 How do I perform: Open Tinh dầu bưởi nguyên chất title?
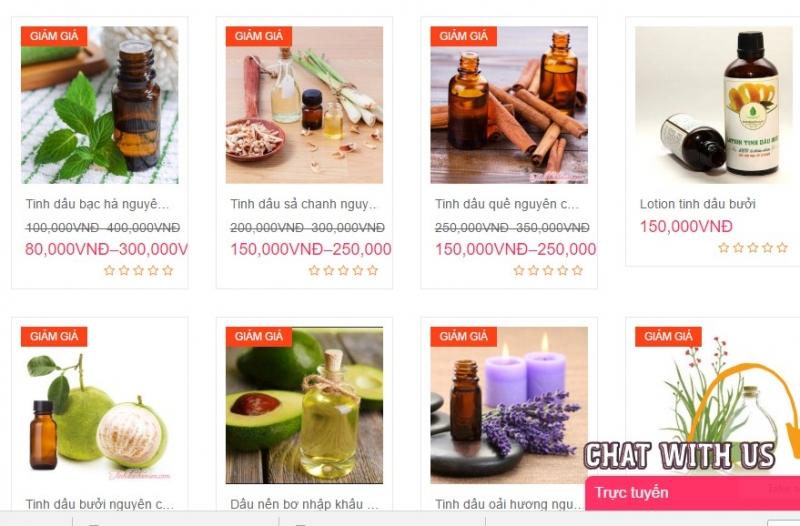100,504
